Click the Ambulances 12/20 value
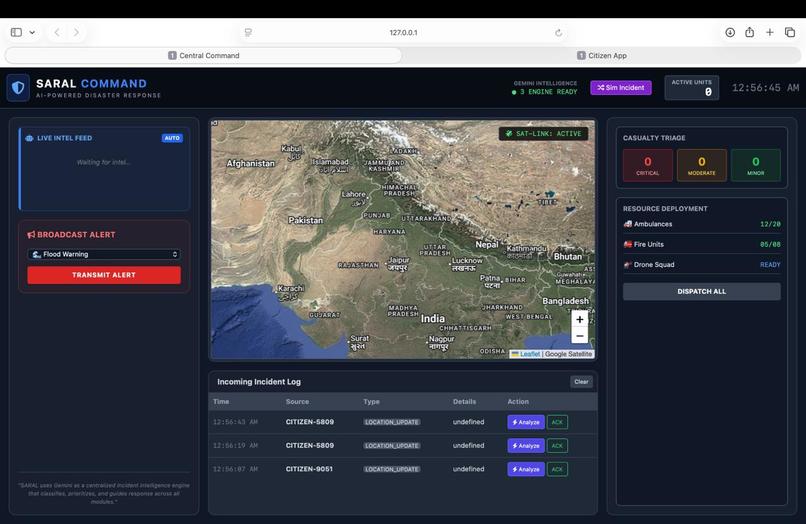This screenshot has width=806, height=524. [x=770, y=224]
